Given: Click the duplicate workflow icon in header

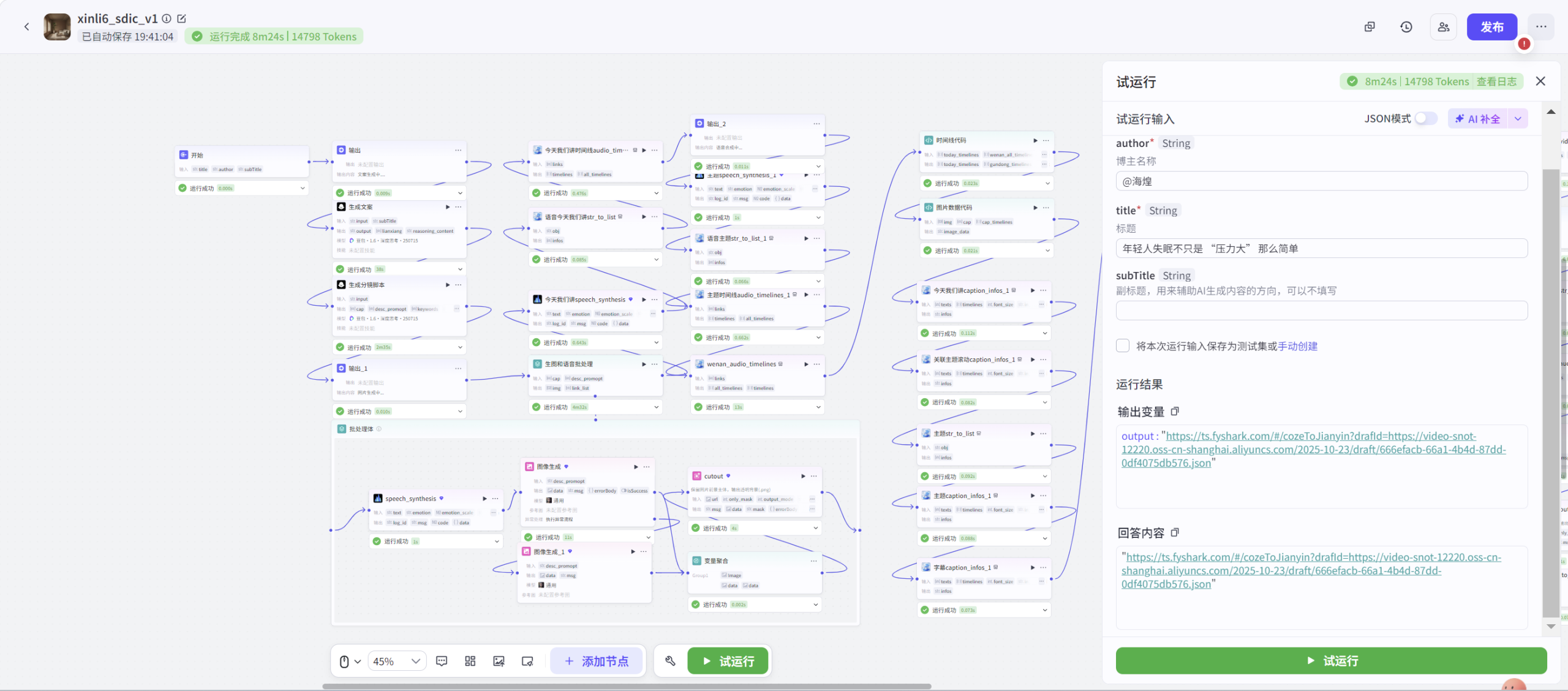Looking at the screenshot, I should coord(1370,27).
